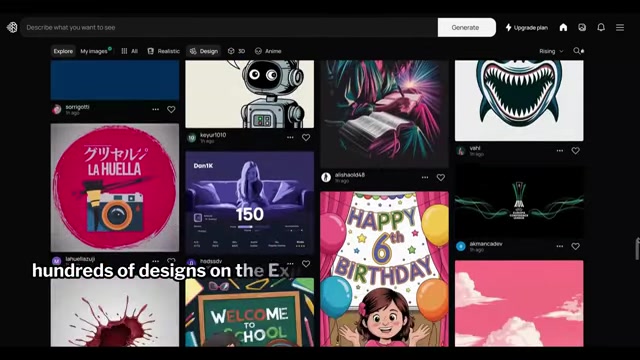Open the notifications bell
640x360 pixels.
coord(601,27)
